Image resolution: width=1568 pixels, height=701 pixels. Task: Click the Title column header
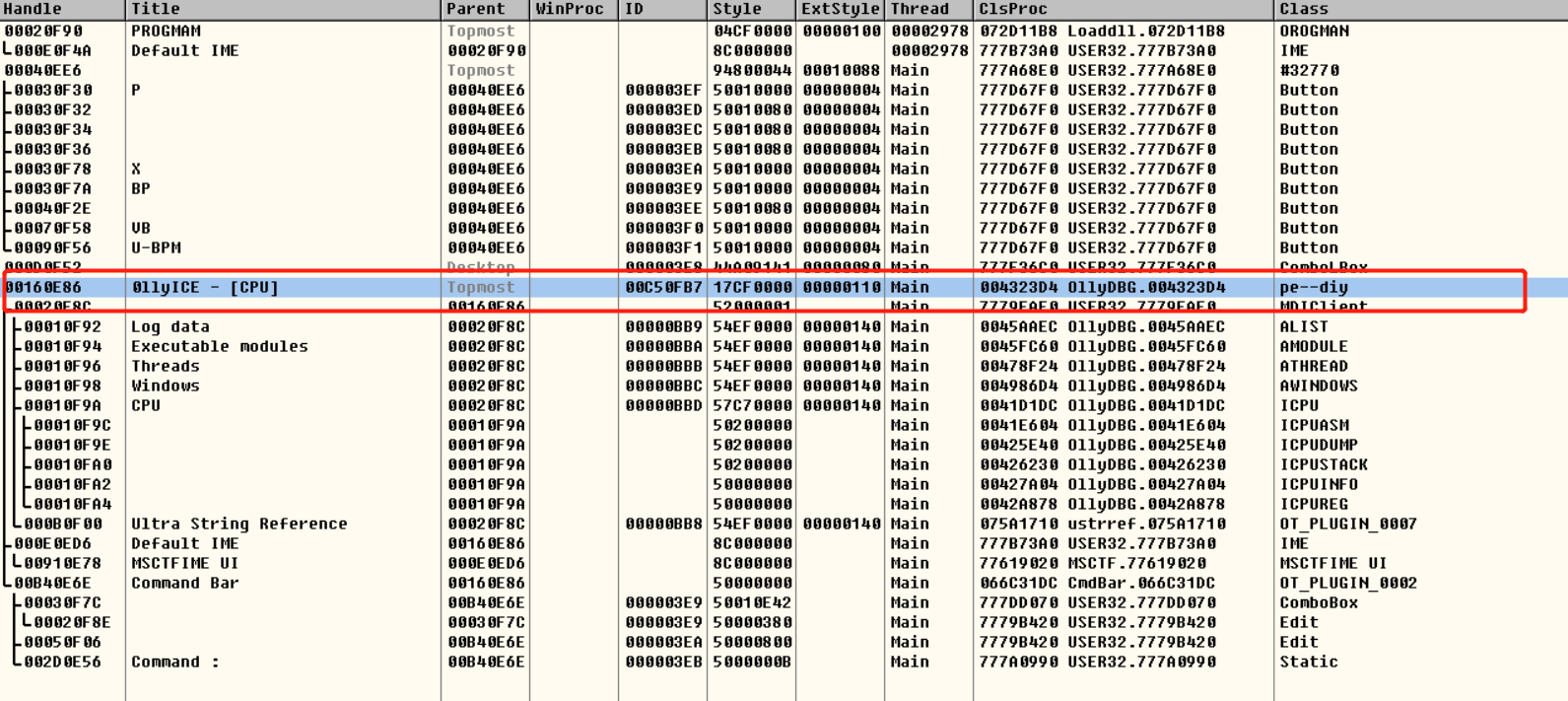(283, 9)
